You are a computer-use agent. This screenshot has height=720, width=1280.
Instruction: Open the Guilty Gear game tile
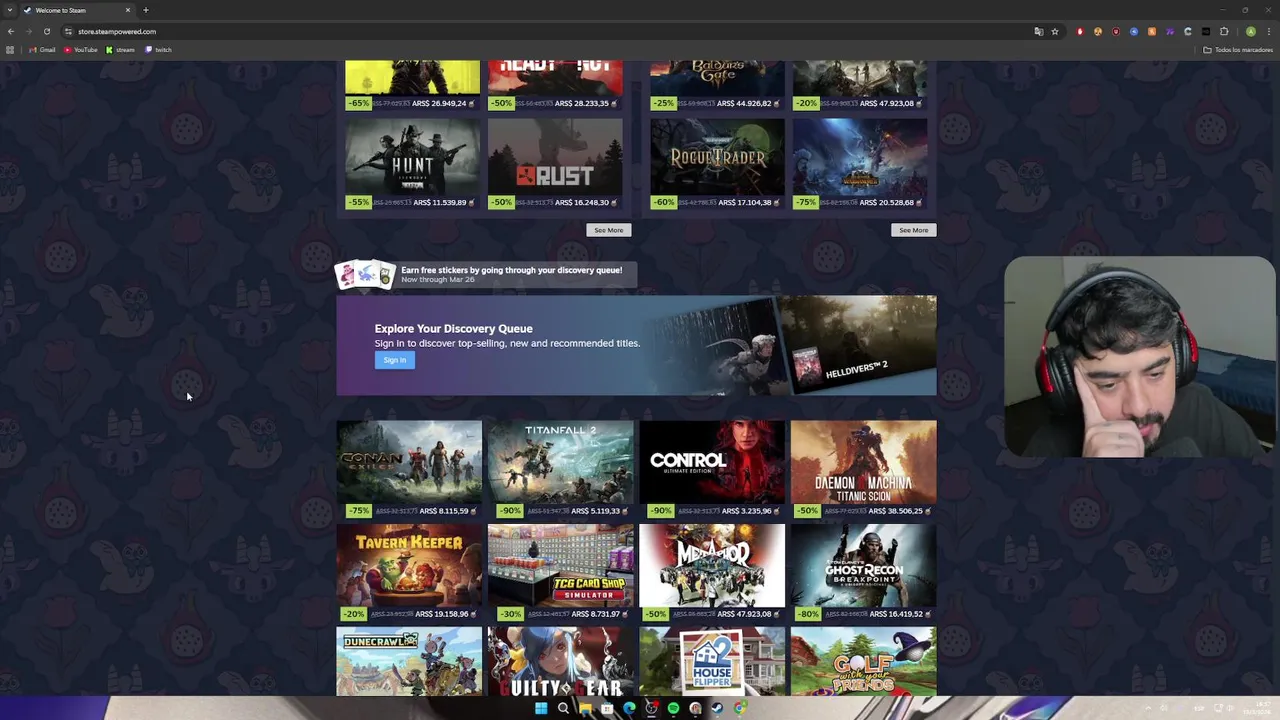[560, 661]
